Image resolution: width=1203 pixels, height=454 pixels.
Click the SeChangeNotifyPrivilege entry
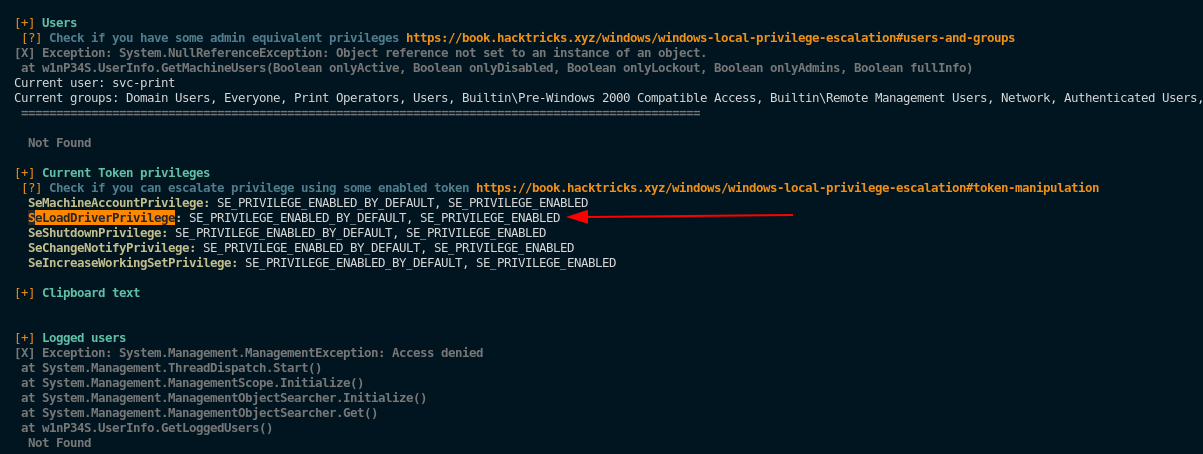point(111,248)
